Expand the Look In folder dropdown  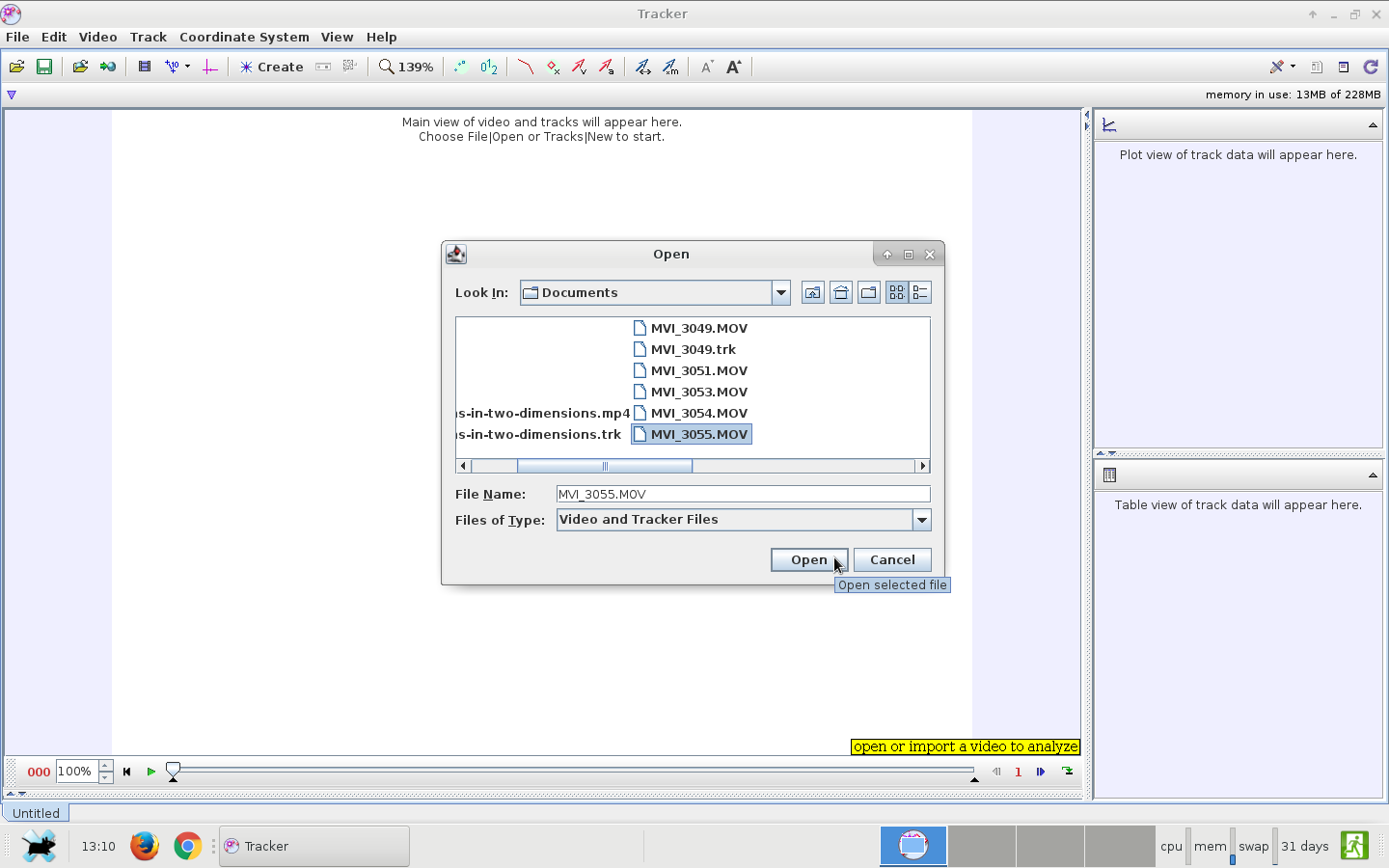click(780, 293)
